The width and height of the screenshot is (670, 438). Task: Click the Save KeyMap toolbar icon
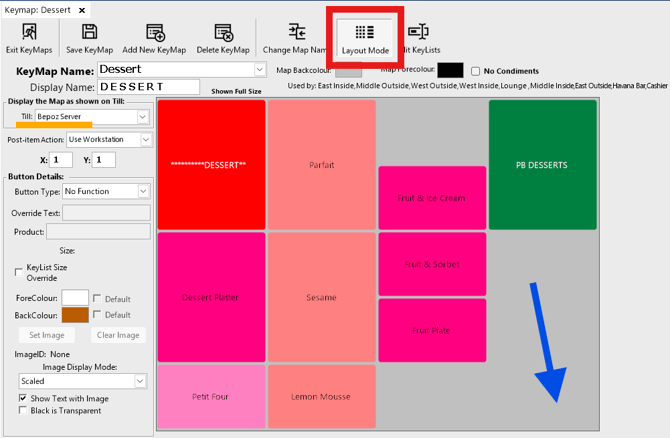[89, 33]
